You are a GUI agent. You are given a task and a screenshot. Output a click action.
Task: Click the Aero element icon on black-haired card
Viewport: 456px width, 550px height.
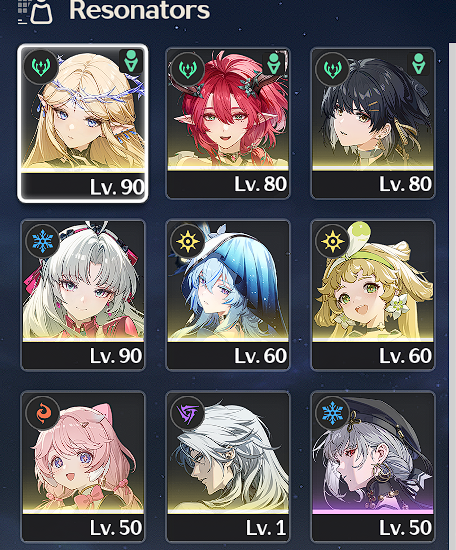click(332, 69)
